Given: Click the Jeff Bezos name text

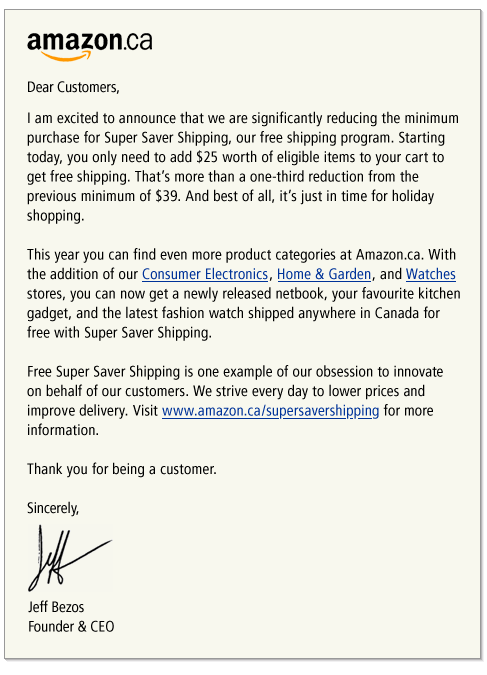Looking at the screenshot, I should [x=56, y=607].
